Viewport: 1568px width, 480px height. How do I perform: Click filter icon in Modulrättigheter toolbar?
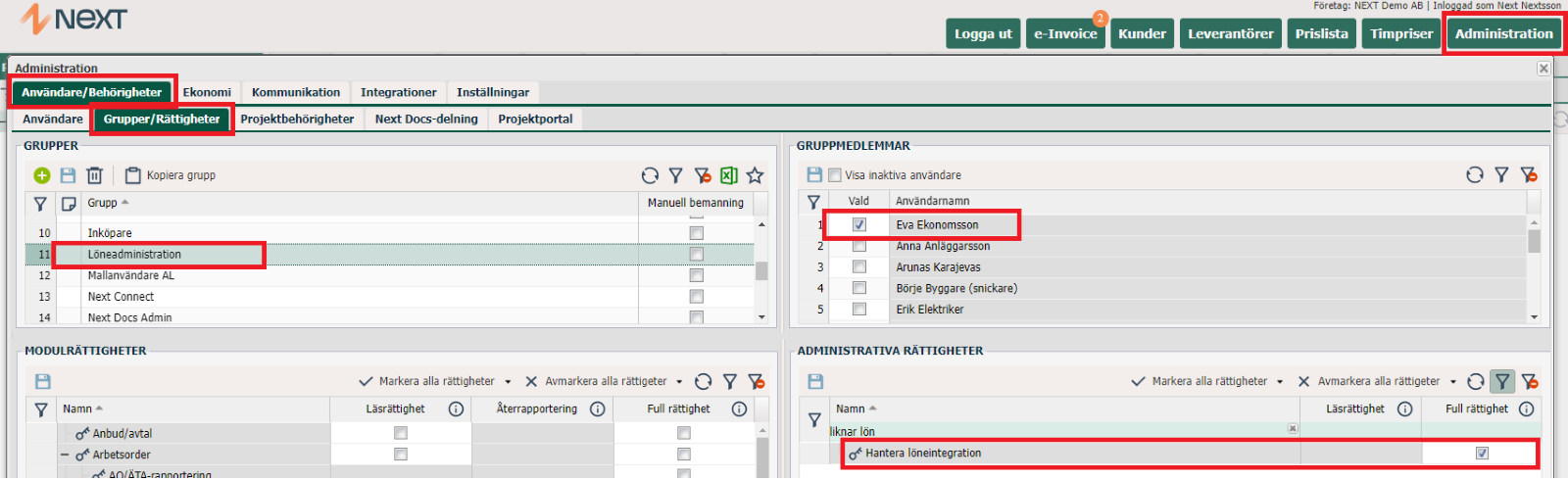730,381
